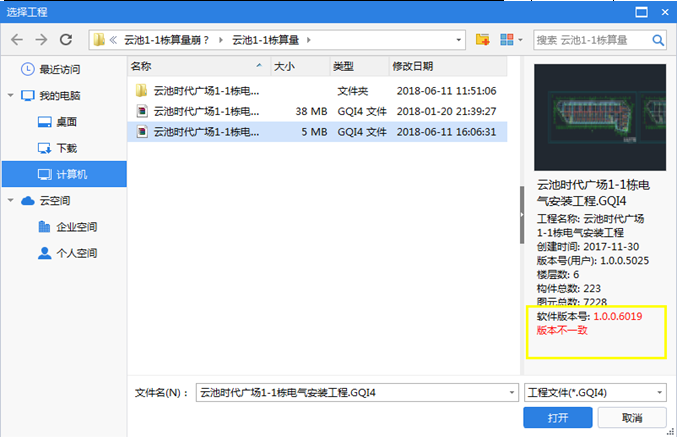Open the 工程文件(*.GQI4) file type dropdown
The width and height of the screenshot is (677, 437).
click(660, 392)
